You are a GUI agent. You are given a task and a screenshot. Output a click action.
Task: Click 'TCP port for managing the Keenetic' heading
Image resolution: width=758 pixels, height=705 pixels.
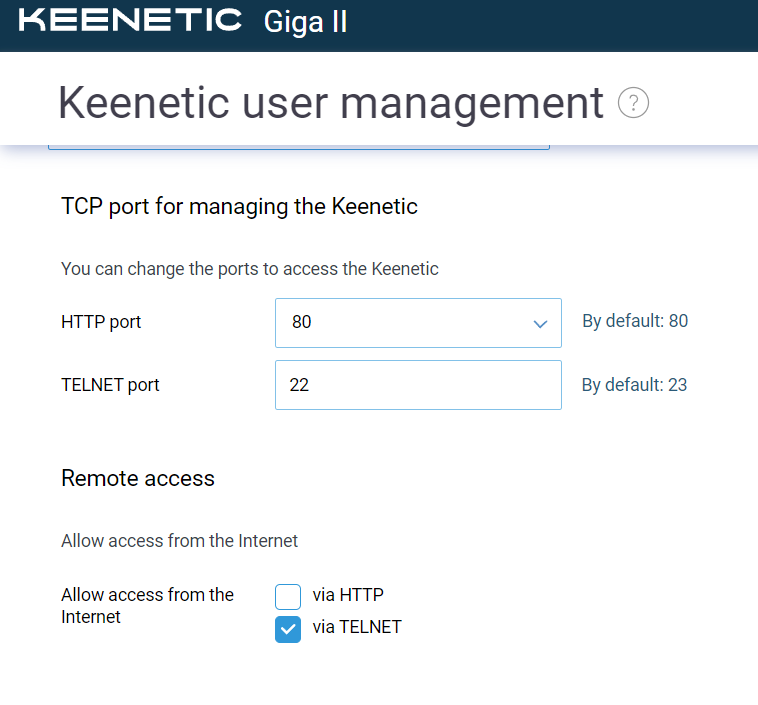[239, 206]
